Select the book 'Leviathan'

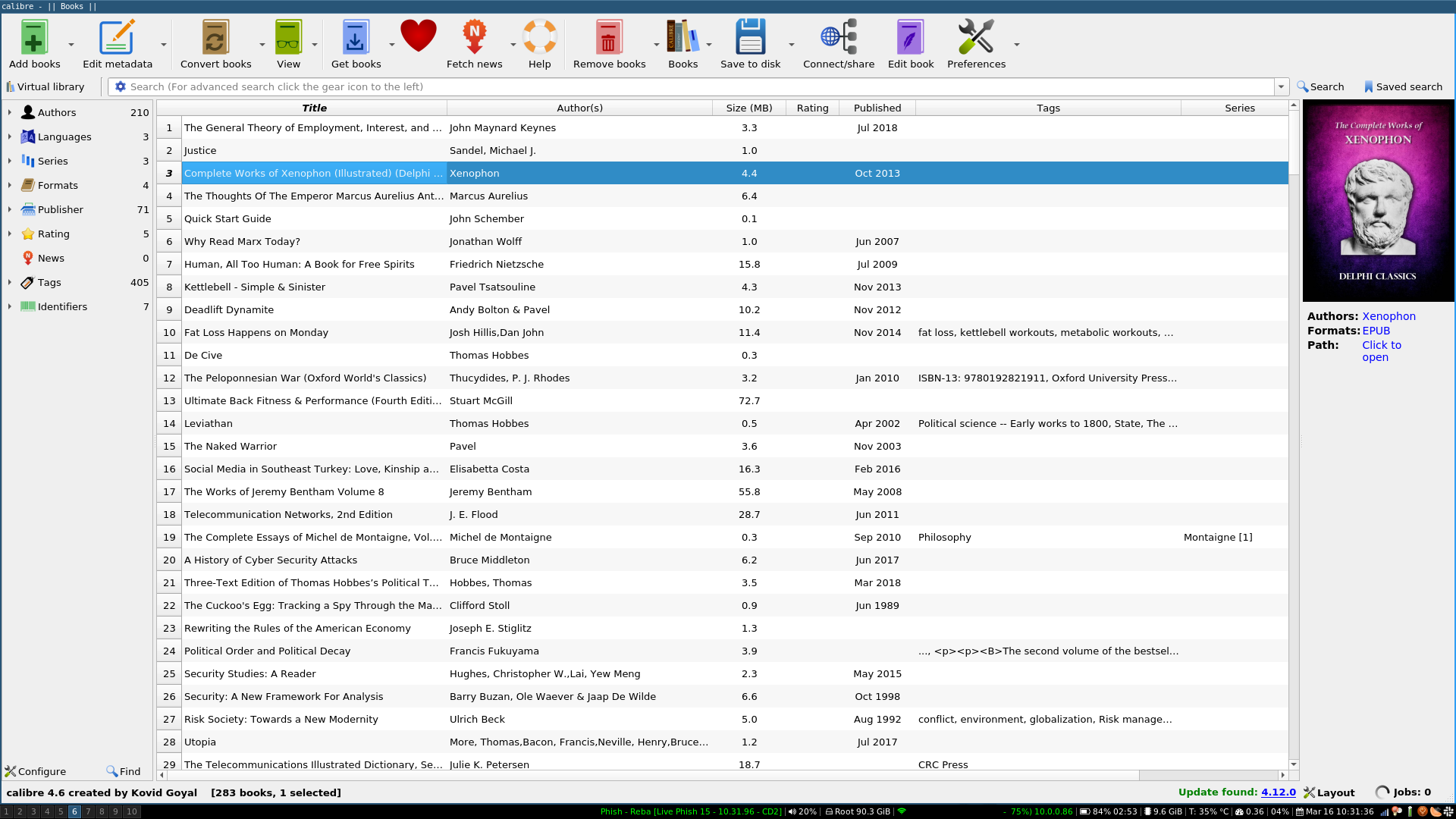click(x=723, y=423)
